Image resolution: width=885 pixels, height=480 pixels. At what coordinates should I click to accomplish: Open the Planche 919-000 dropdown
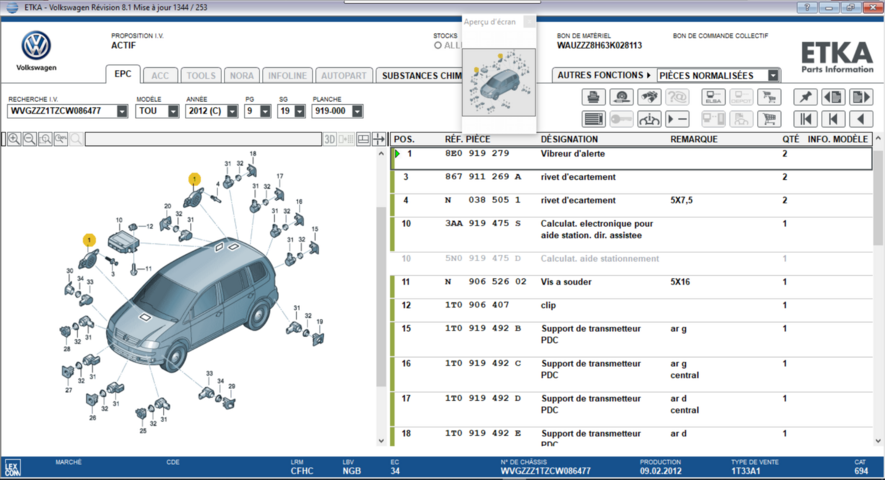357,111
